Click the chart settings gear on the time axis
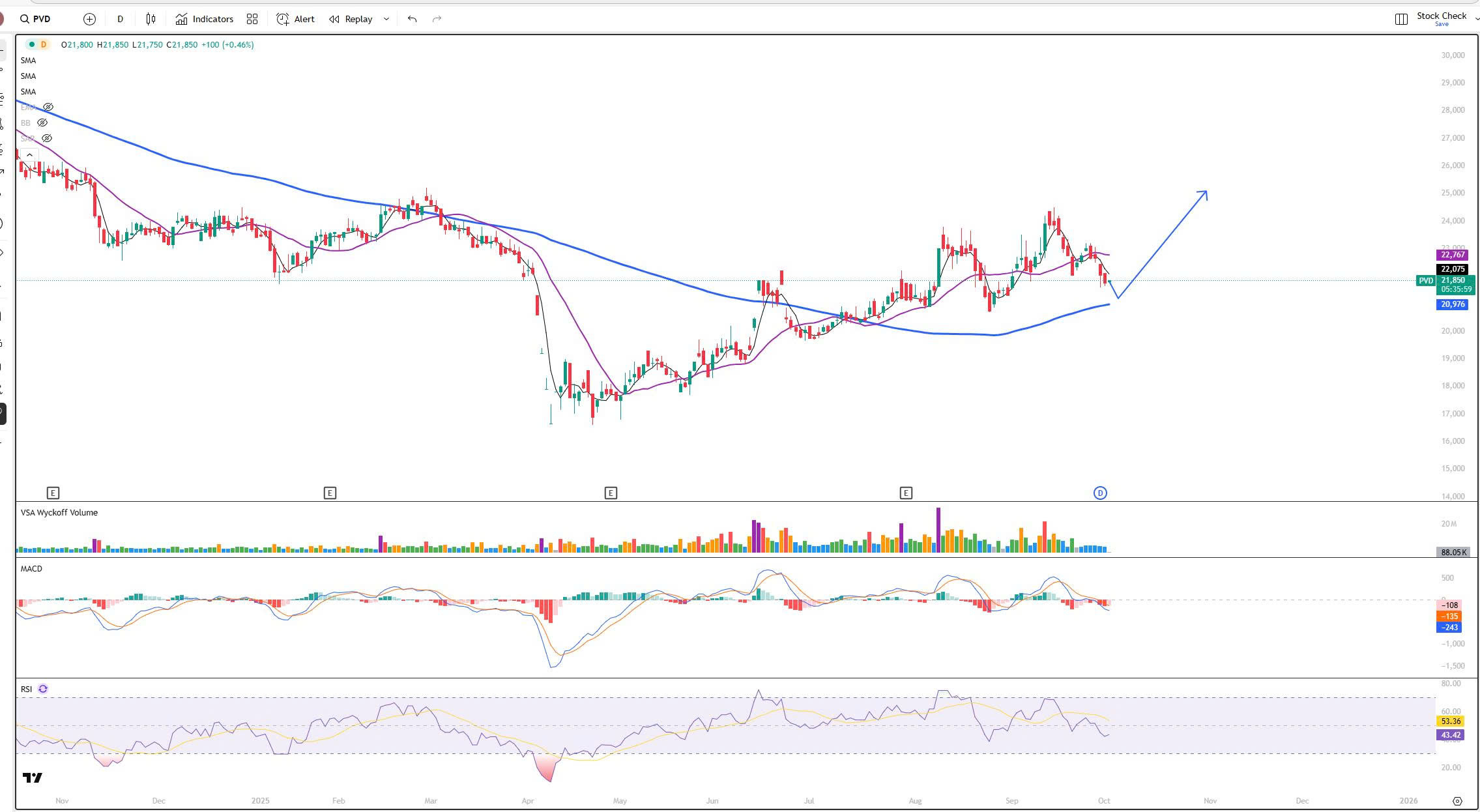The width and height of the screenshot is (1480, 812). pos(1457,801)
